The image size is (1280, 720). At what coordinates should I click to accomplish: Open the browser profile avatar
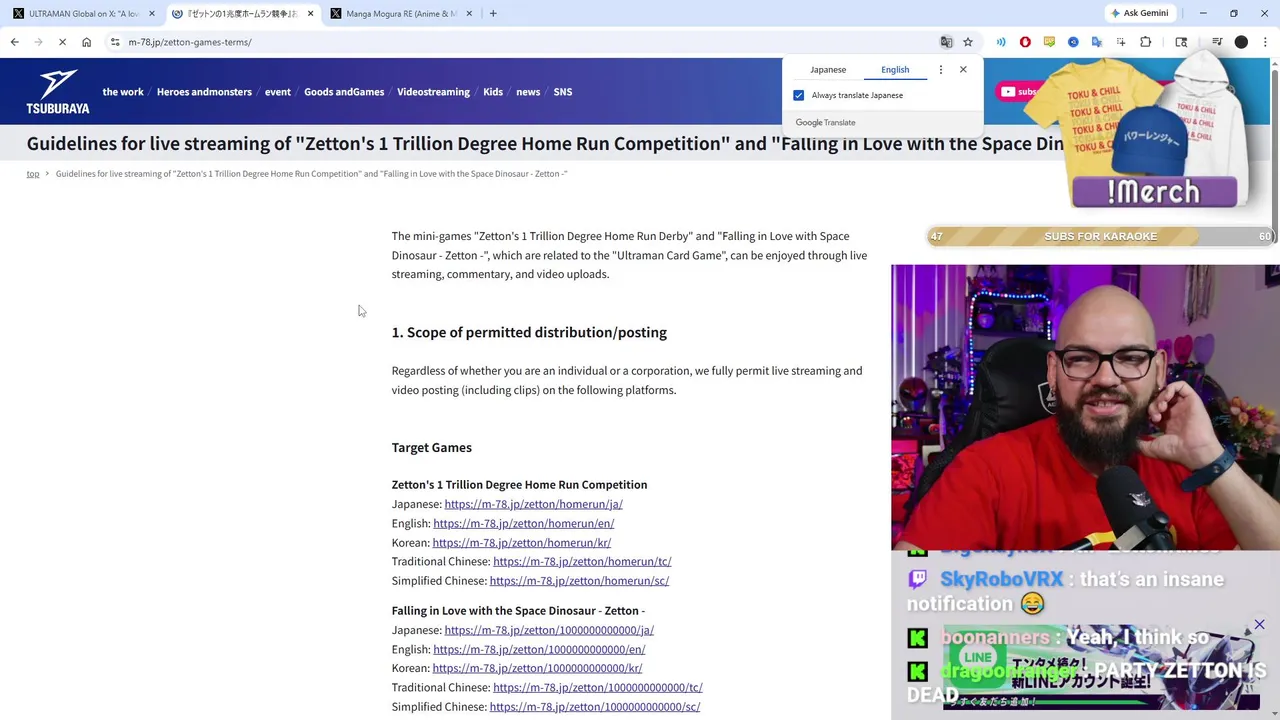coord(1241,42)
